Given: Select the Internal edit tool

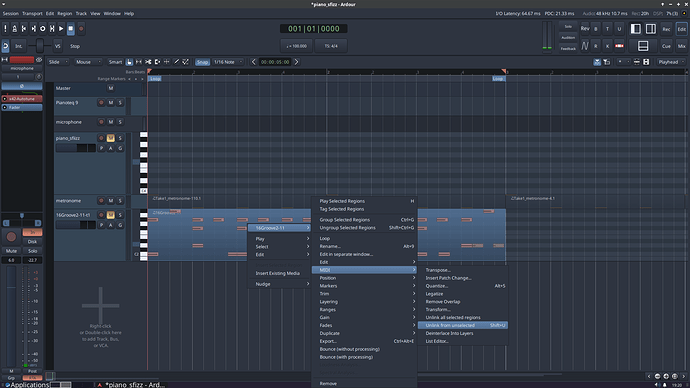Looking at the screenshot, I should pos(186,62).
